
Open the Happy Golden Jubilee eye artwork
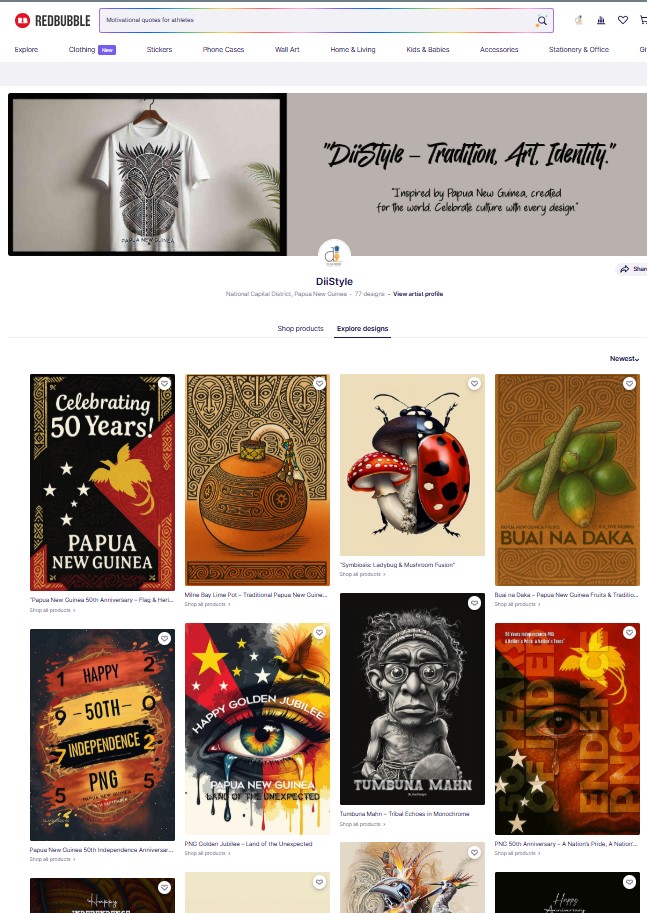pyautogui.click(x=257, y=728)
